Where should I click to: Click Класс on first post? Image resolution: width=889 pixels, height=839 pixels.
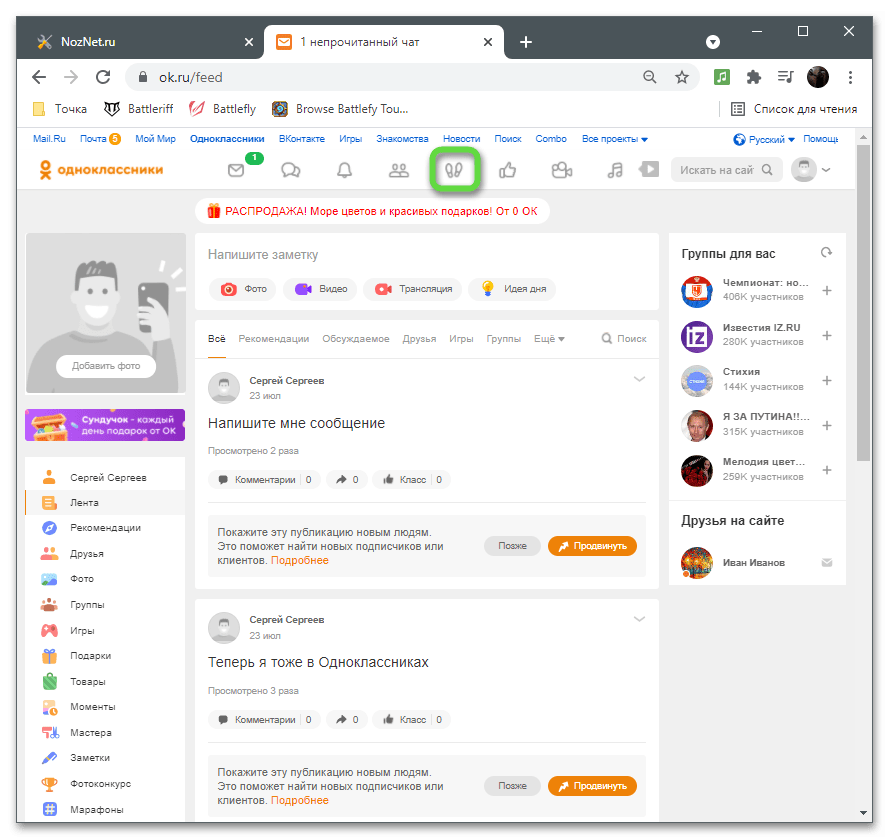tap(412, 480)
